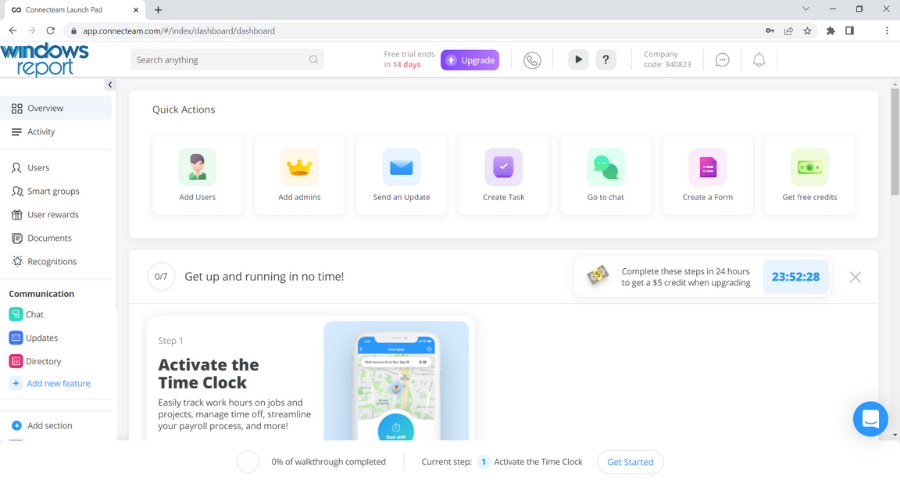
Task: Open the Create Task quick action
Action: point(503,175)
